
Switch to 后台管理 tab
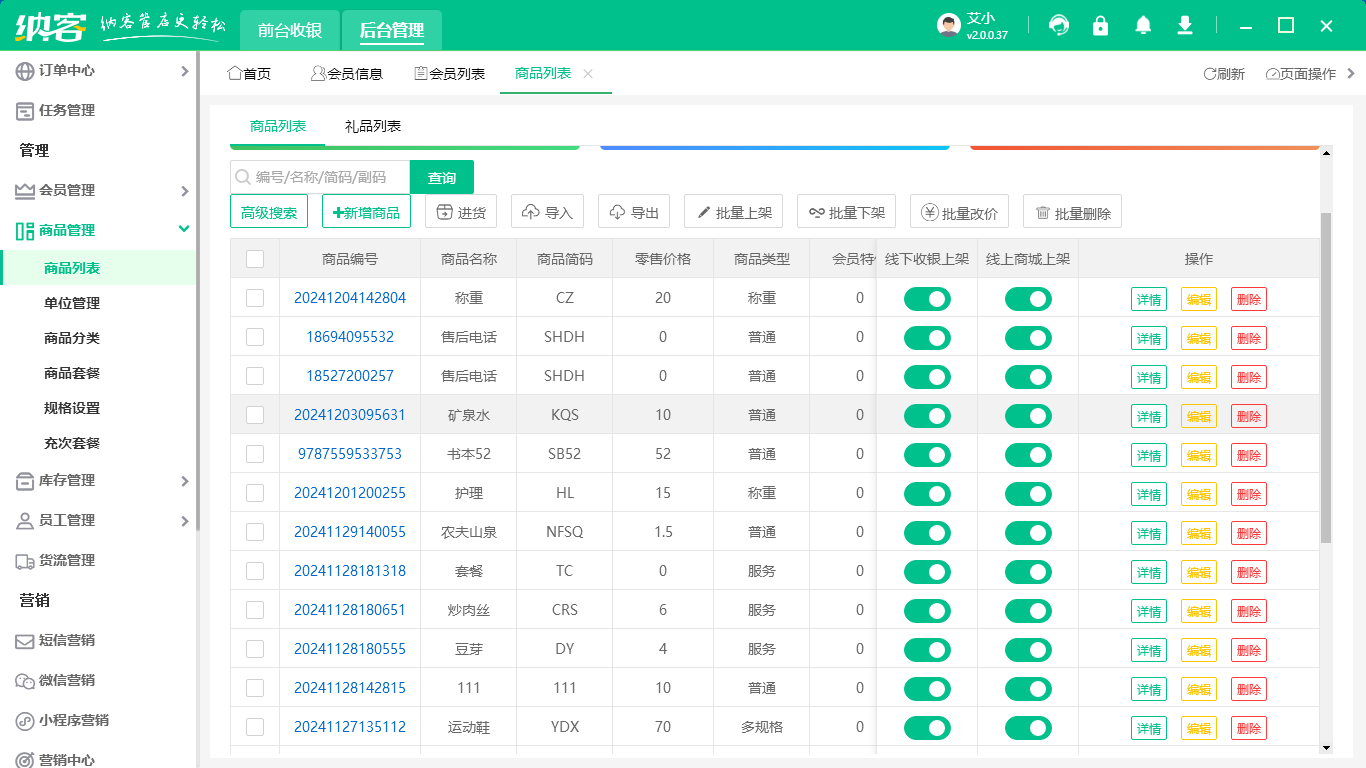click(392, 31)
